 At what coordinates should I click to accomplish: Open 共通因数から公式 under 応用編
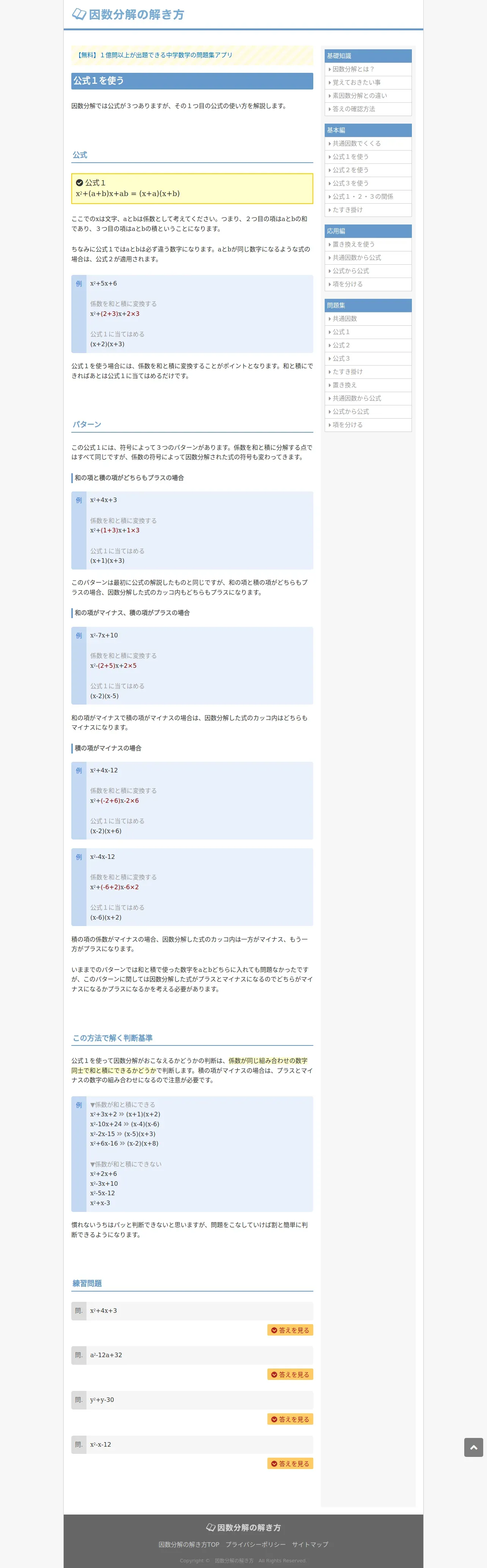pos(368,258)
